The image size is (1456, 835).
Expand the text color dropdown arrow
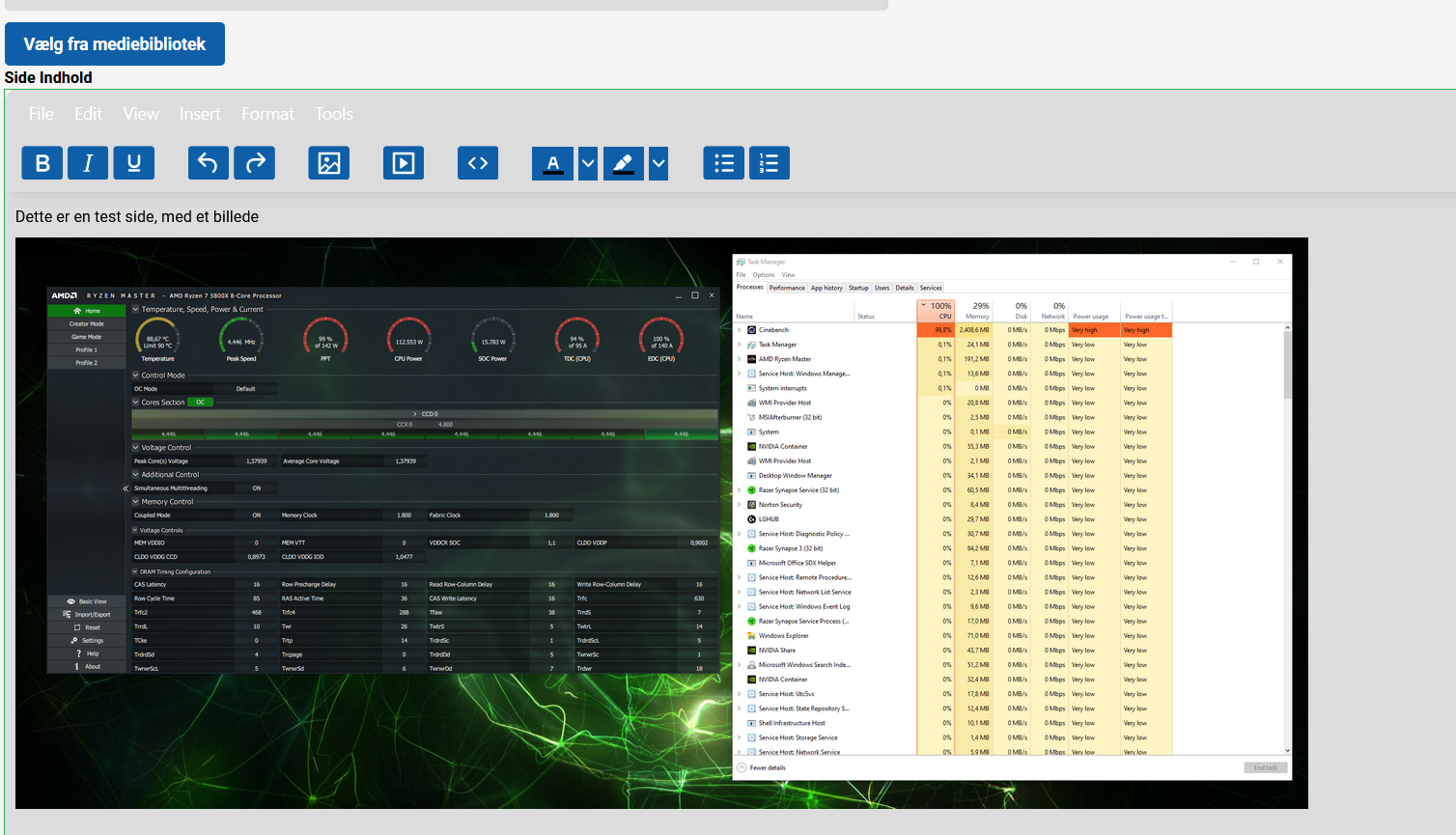coord(588,164)
